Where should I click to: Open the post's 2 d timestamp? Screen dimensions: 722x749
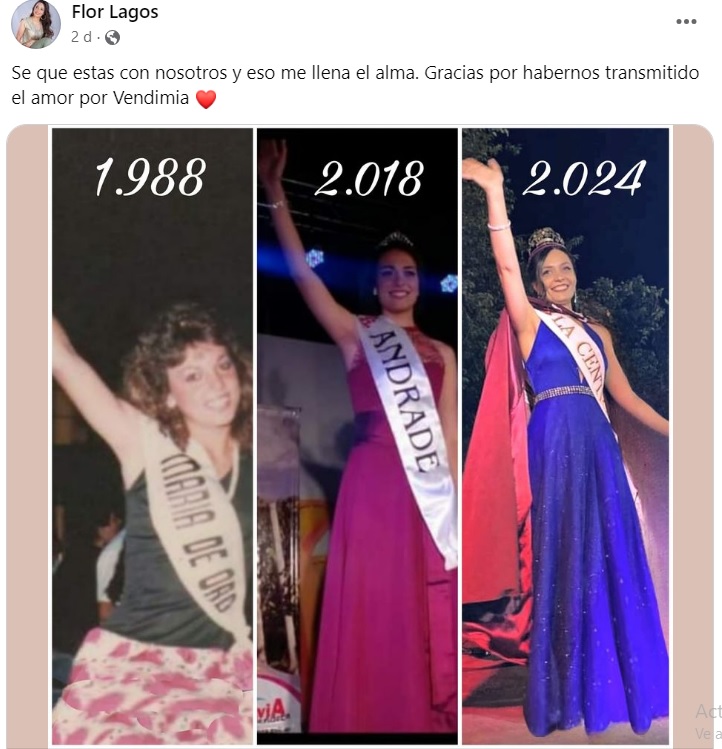coord(81,37)
